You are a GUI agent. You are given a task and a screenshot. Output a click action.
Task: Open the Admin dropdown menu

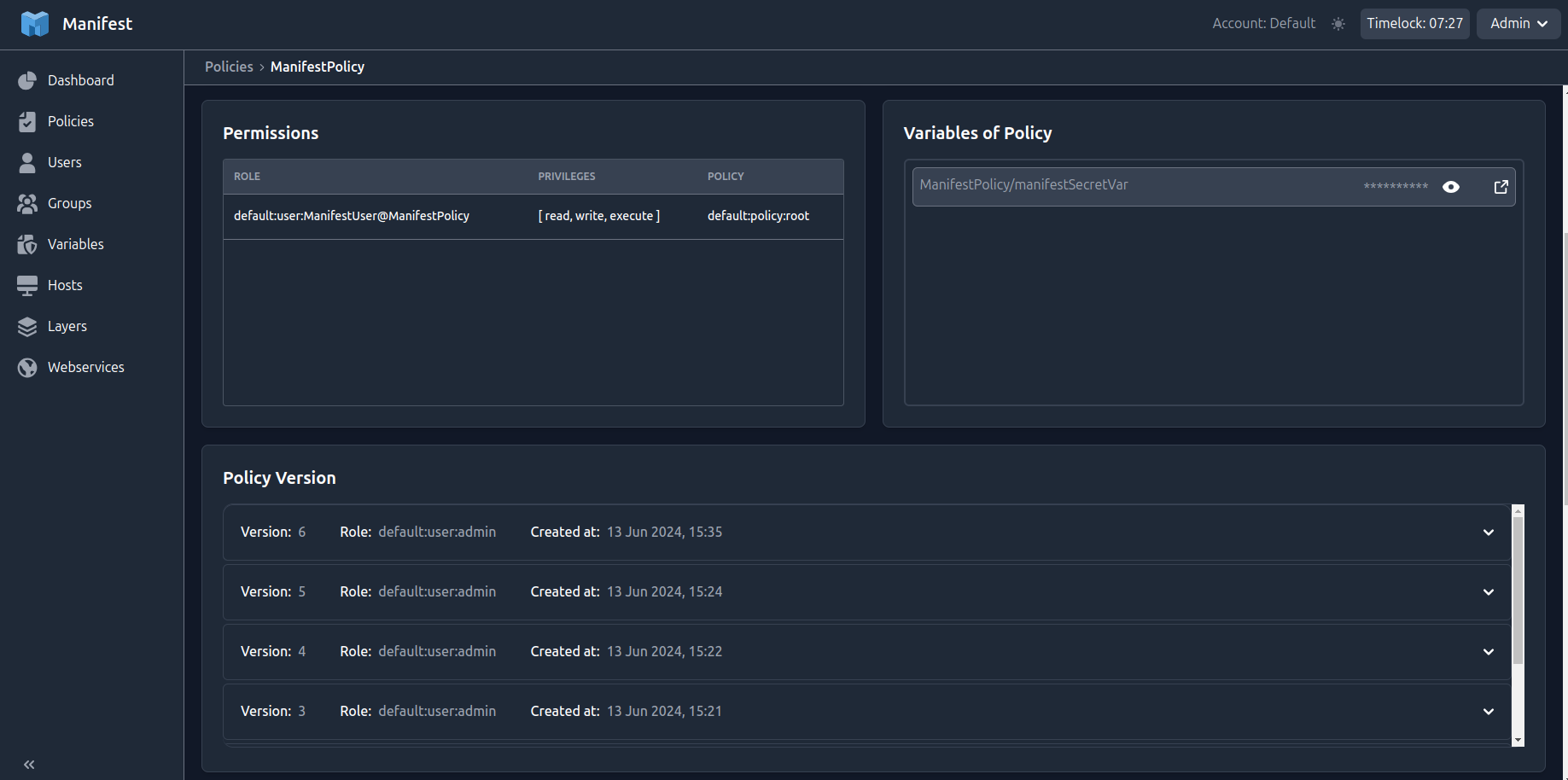click(x=1518, y=24)
